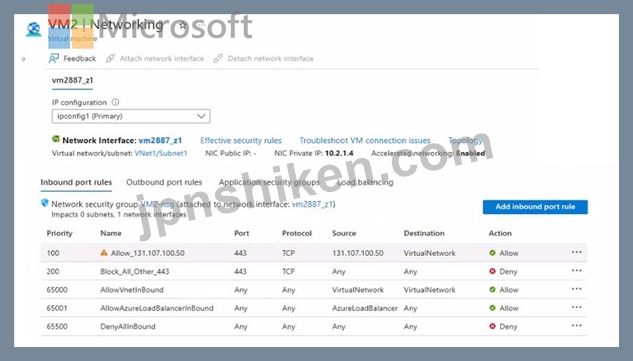
Task: Click Add inbound port rule button
Action: [535, 207]
